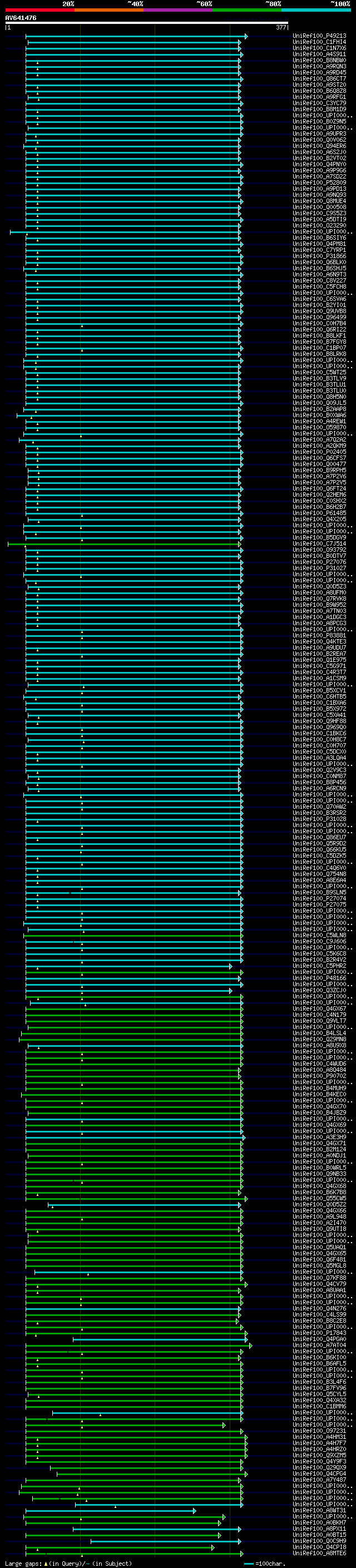This screenshot has height=1568, width=356.
Task: Open hit UniRef100_C3YC79
Action: point(319,103)
